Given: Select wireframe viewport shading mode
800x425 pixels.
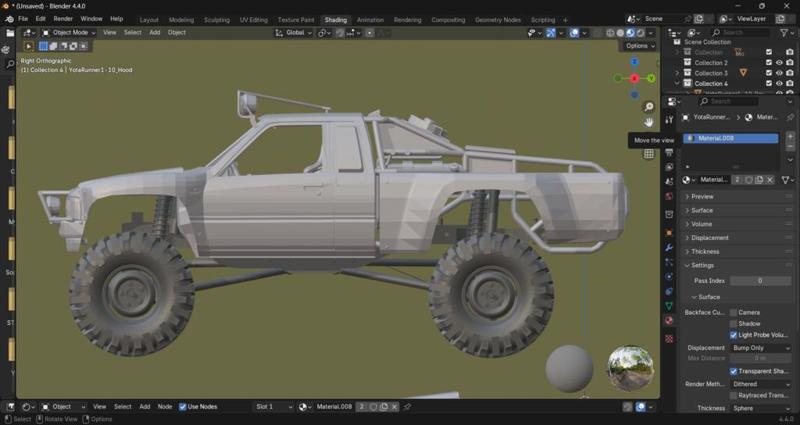Looking at the screenshot, I should (x=610, y=33).
